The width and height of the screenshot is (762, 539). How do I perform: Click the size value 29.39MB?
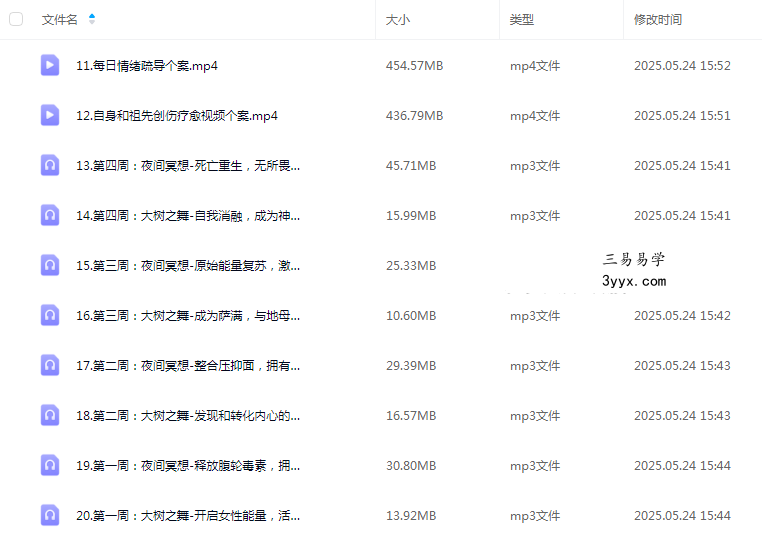(x=411, y=366)
